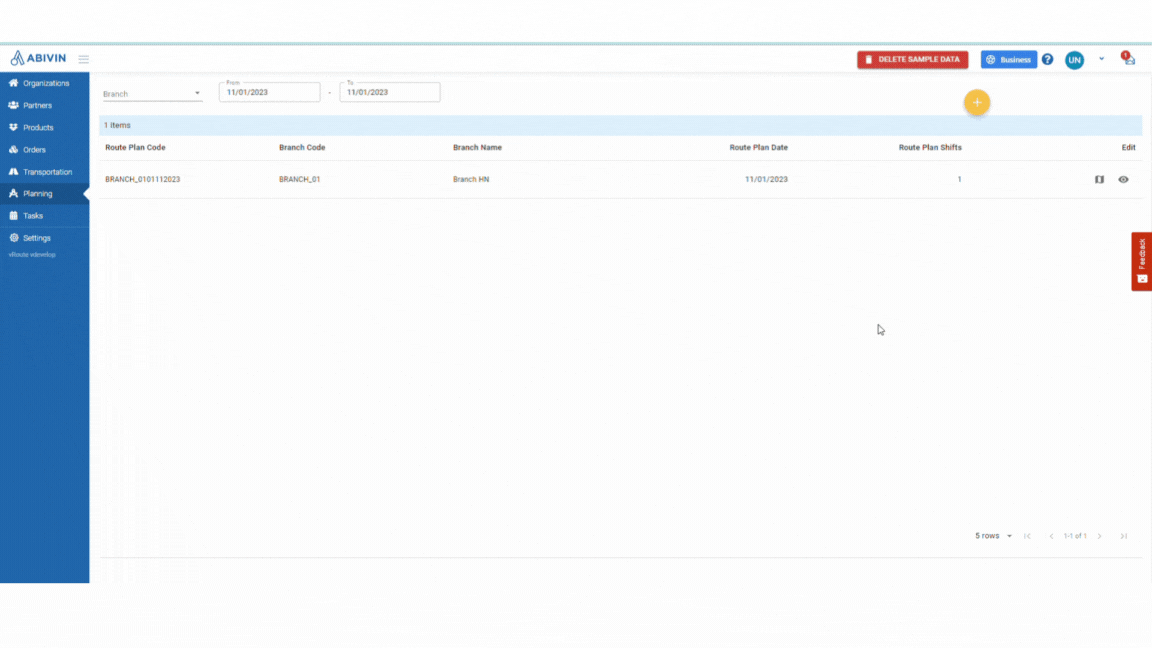Open Transportation in the sidebar
Viewport: 1152px width, 648px height.
(44, 171)
